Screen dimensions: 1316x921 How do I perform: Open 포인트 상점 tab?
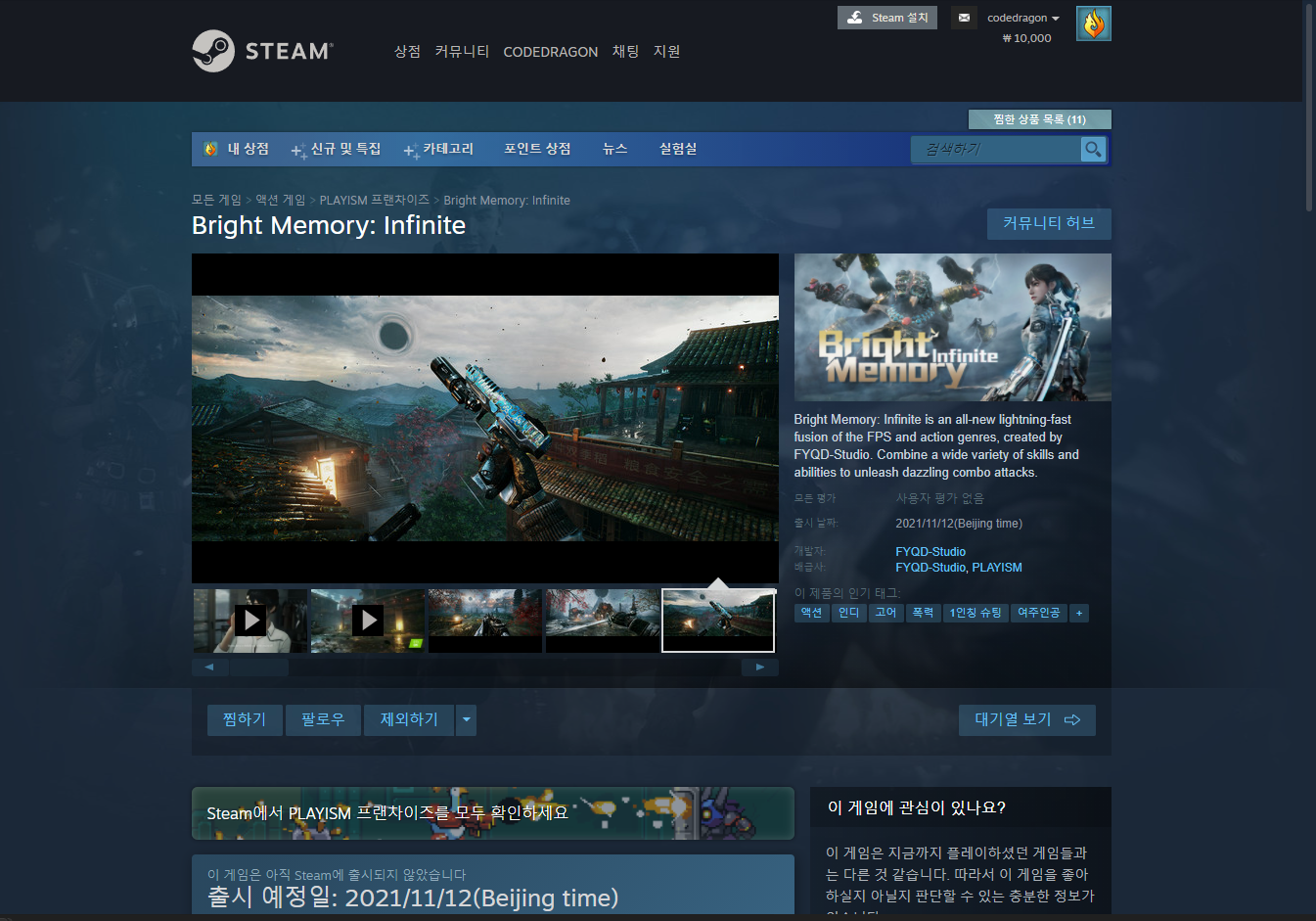tap(537, 149)
